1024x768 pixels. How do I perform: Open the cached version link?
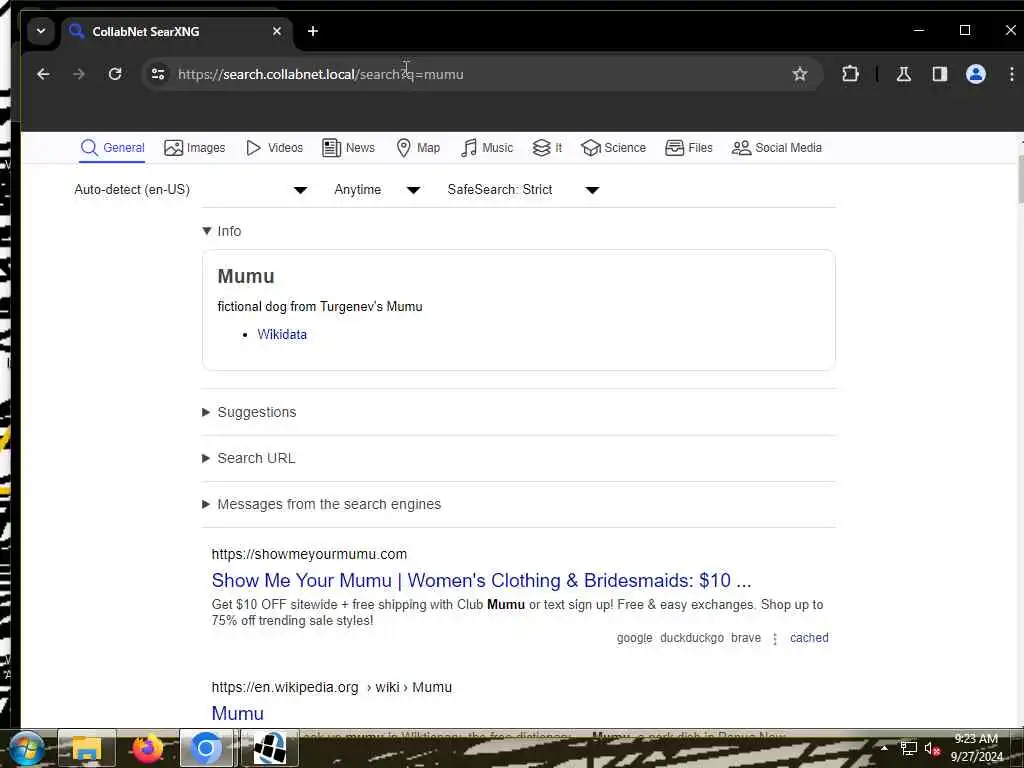tap(808, 638)
